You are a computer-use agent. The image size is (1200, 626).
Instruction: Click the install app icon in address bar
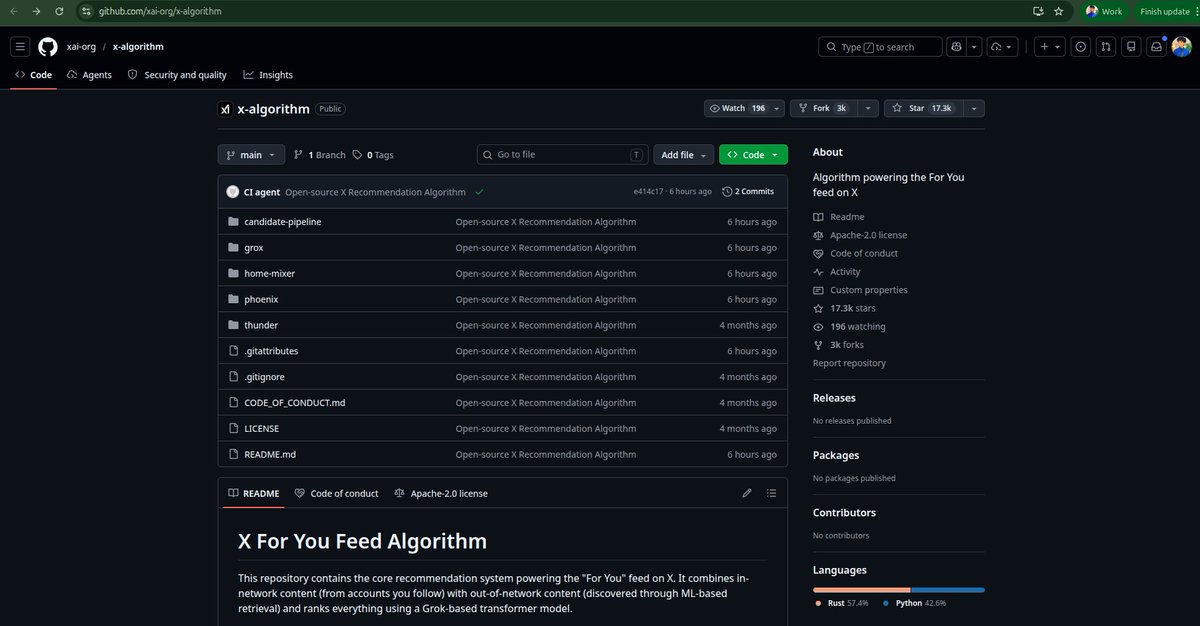(1038, 11)
